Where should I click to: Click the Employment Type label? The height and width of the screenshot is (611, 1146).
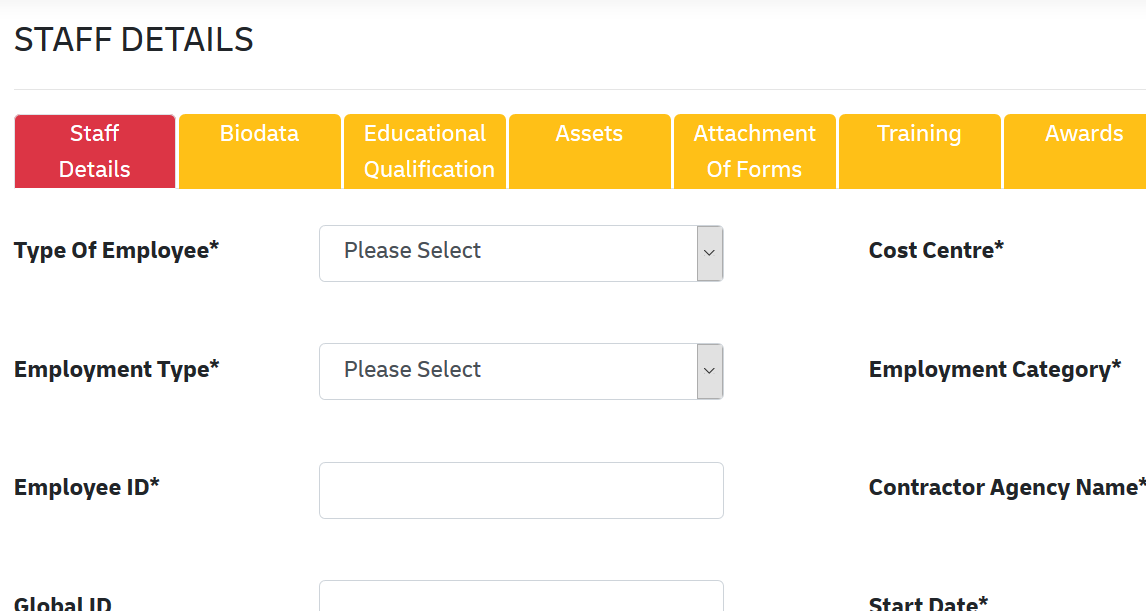(116, 369)
